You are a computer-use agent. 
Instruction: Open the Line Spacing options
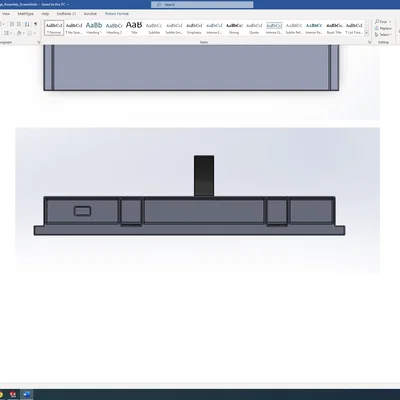tap(7, 33)
